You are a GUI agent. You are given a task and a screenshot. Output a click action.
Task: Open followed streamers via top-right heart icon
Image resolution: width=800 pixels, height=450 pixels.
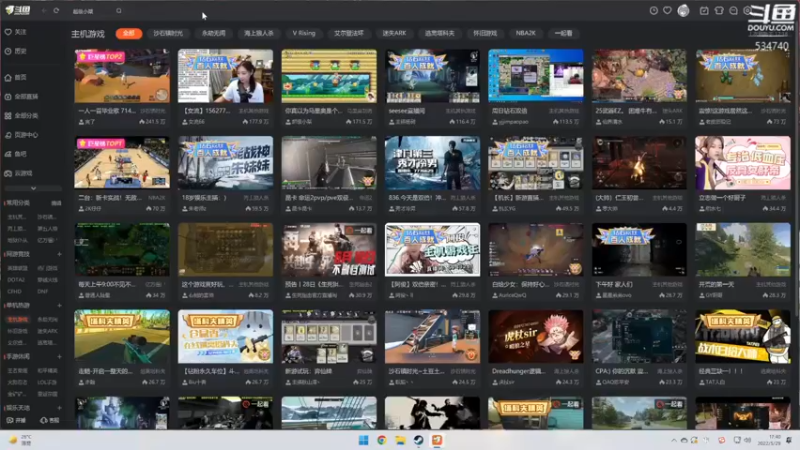tap(667, 11)
